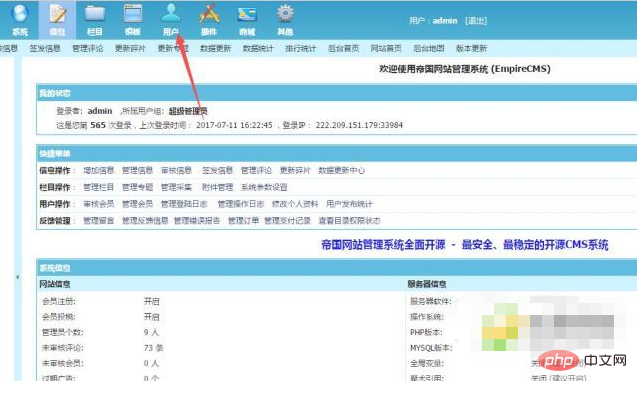This screenshot has width=637, height=393.
Task: Open 管理栏目 quick link
Action: tap(99, 187)
